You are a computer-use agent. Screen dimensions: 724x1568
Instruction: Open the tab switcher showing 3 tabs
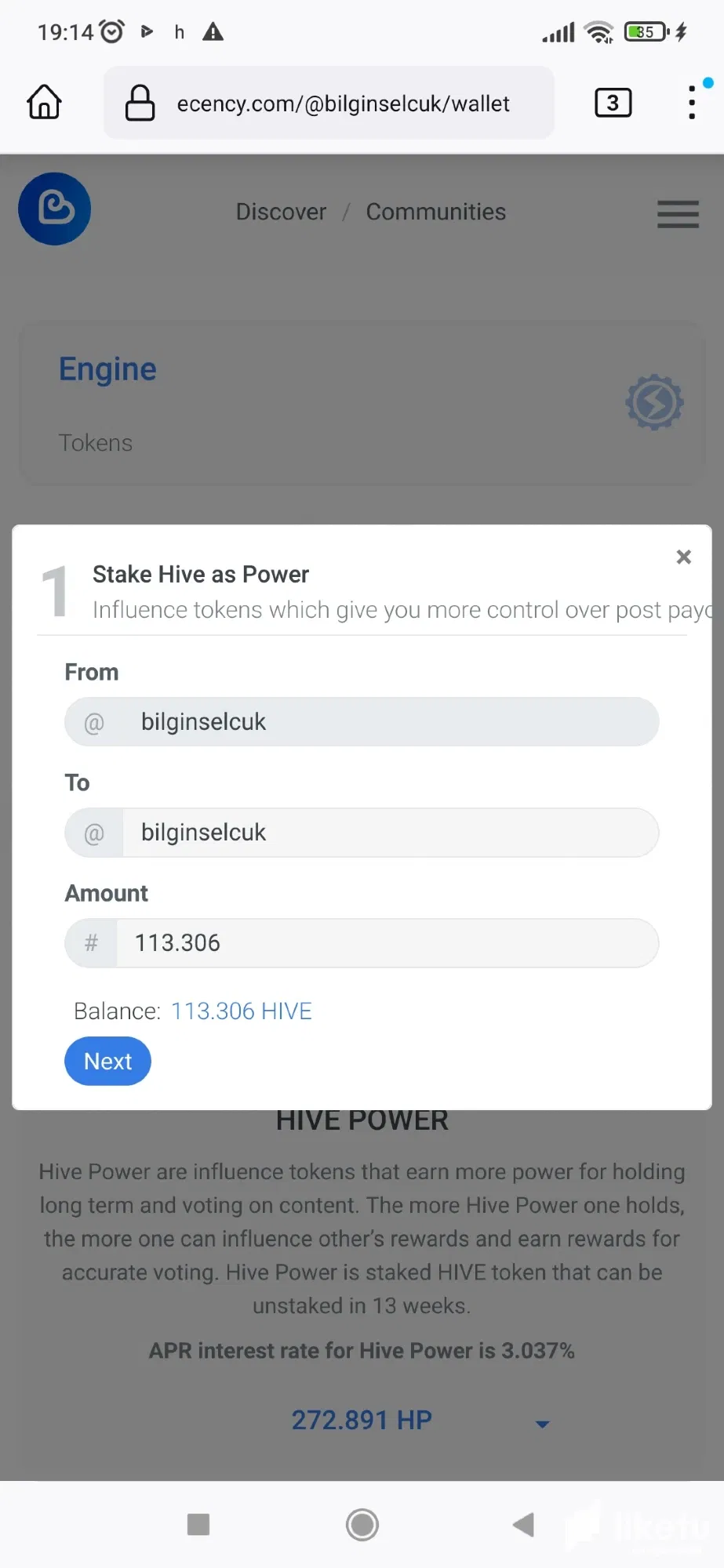613,103
